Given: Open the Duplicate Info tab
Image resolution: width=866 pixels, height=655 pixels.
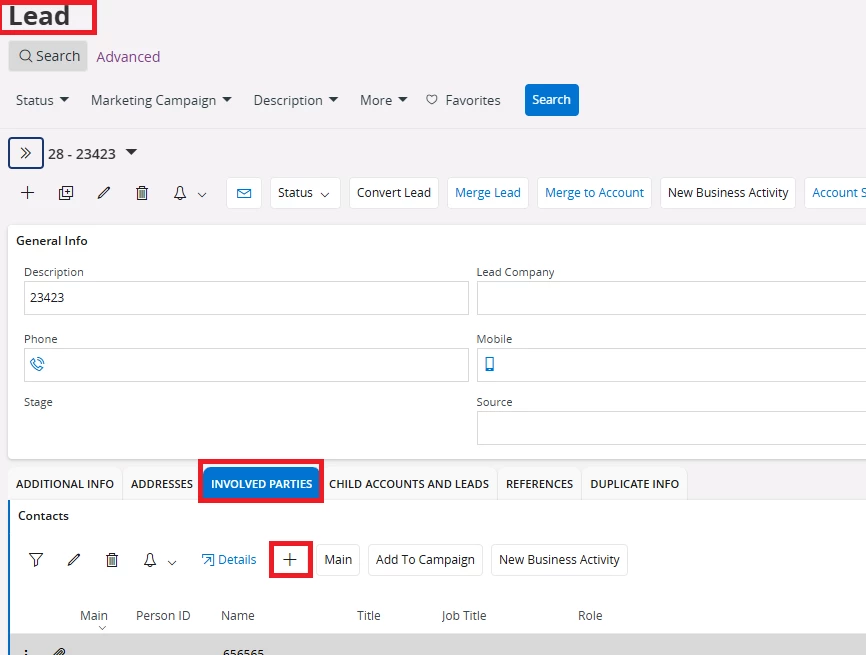Looking at the screenshot, I should point(635,484).
